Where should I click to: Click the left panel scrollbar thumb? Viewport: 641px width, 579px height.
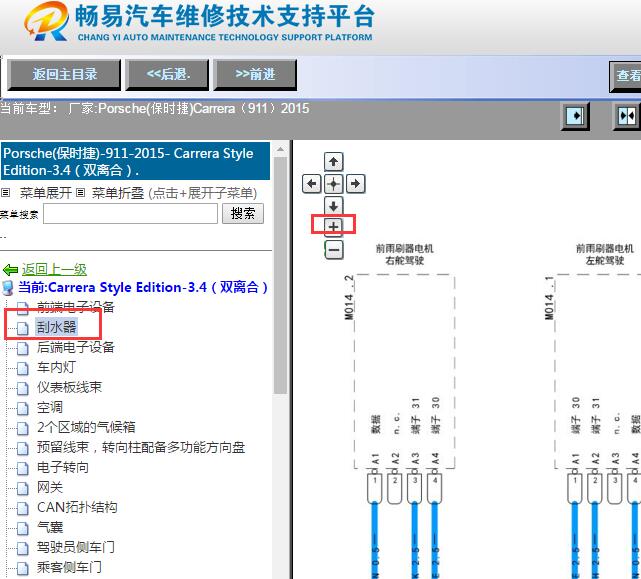coord(280,275)
